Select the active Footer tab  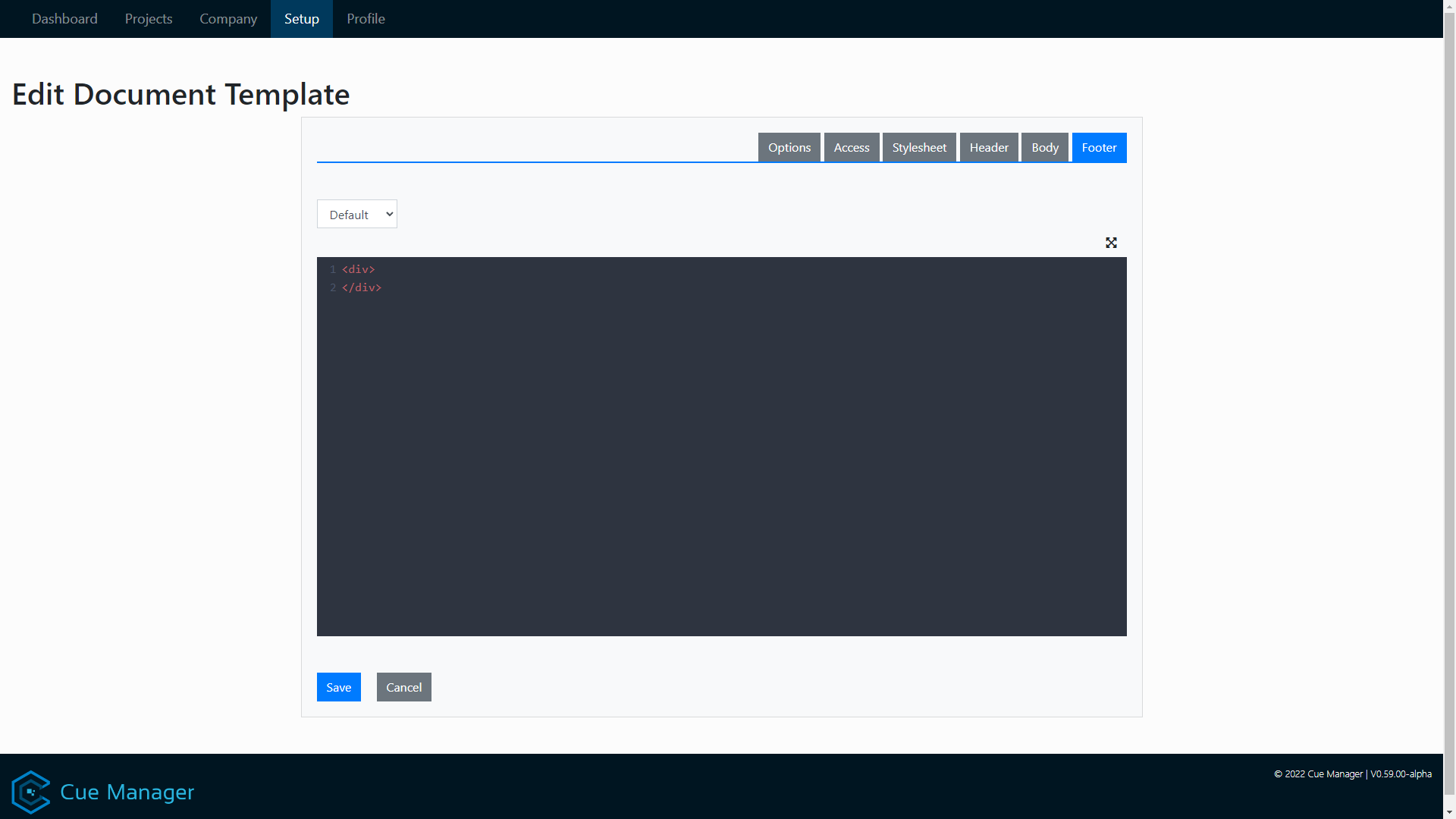tap(1099, 147)
